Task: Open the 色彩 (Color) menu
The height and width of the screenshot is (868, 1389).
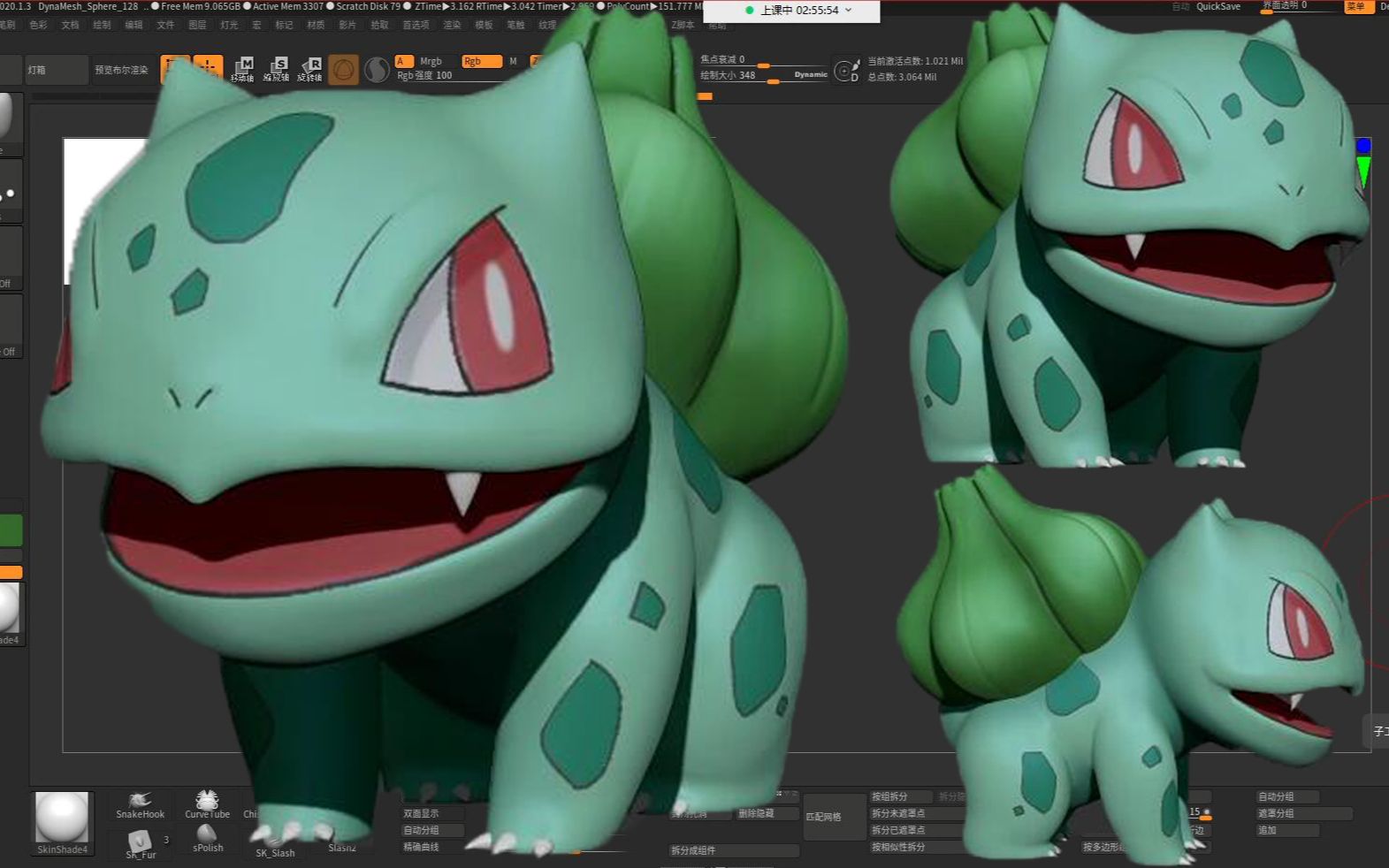Action: [x=38, y=26]
